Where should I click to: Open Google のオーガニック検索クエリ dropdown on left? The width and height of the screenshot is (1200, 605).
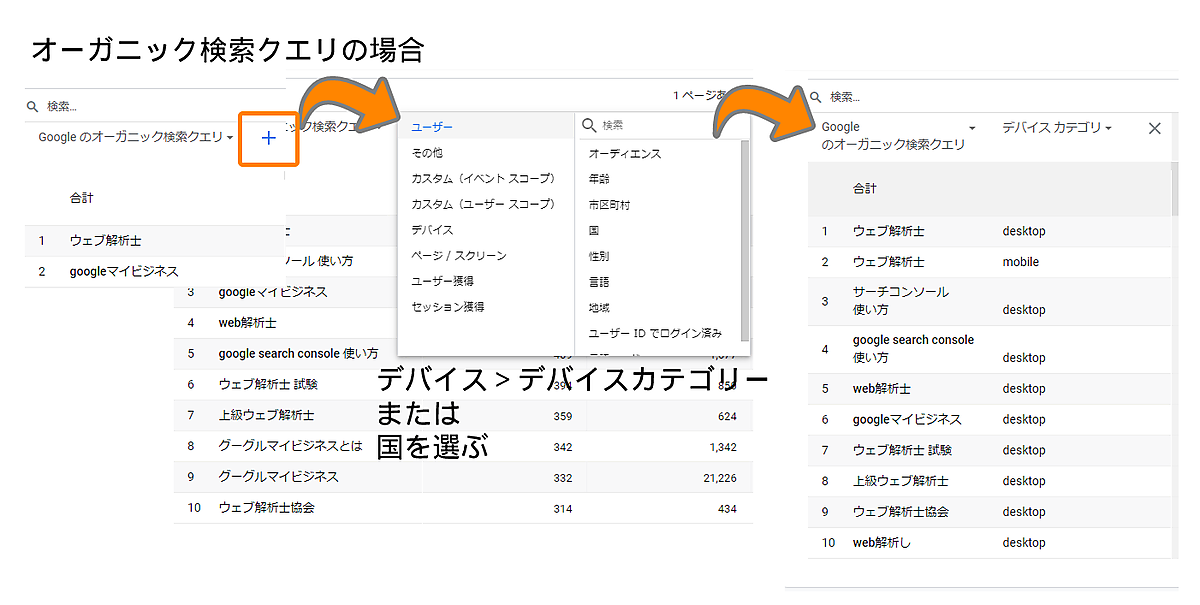pos(135,137)
